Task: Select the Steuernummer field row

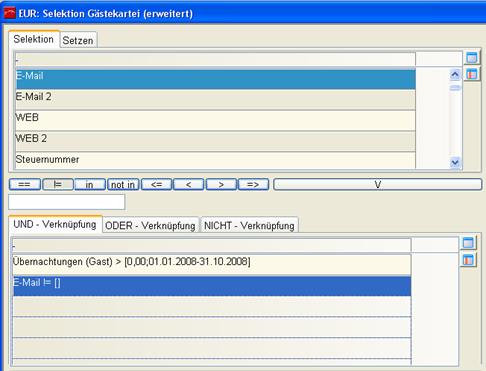Action: click(215, 160)
